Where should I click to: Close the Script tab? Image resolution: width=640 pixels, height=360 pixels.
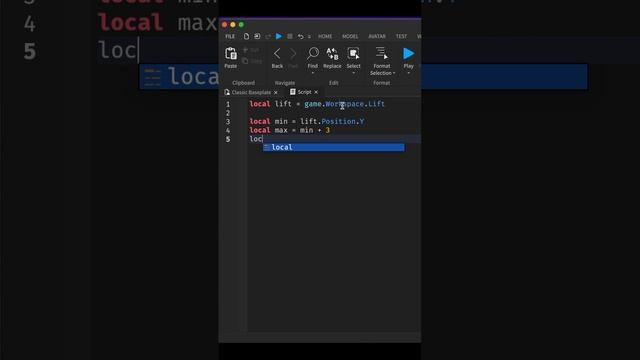click(x=316, y=92)
